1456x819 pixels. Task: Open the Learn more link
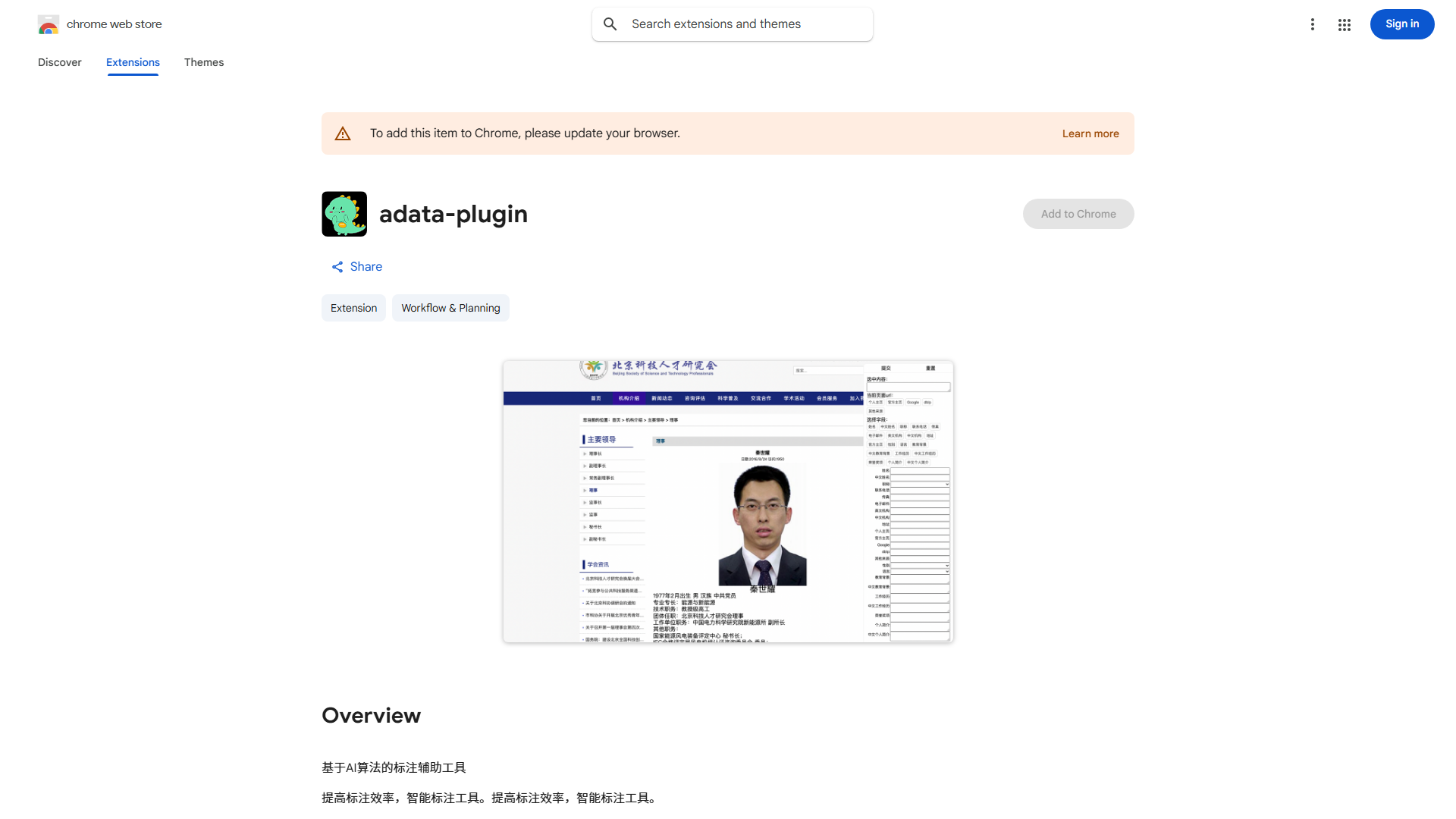click(1090, 133)
